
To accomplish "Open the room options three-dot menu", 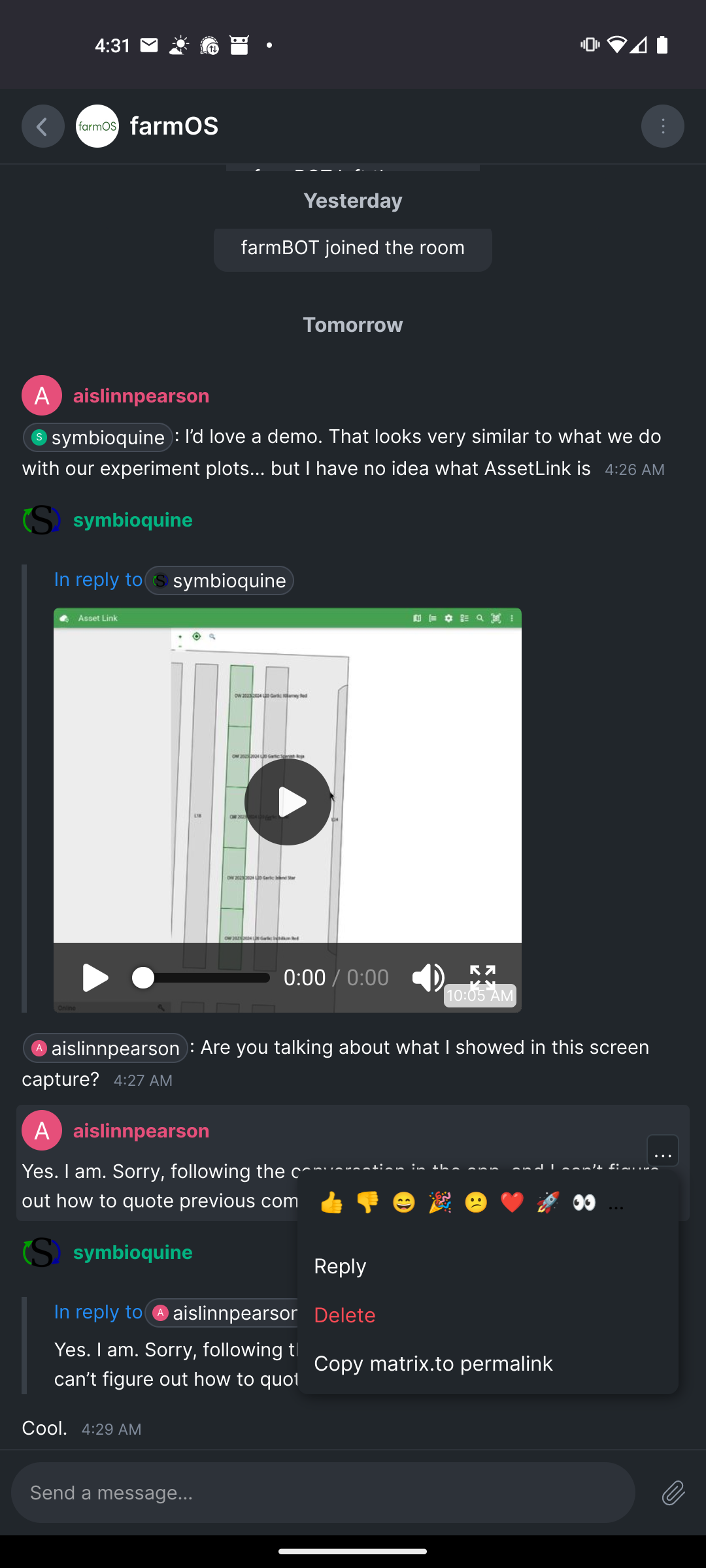I will coord(662,126).
